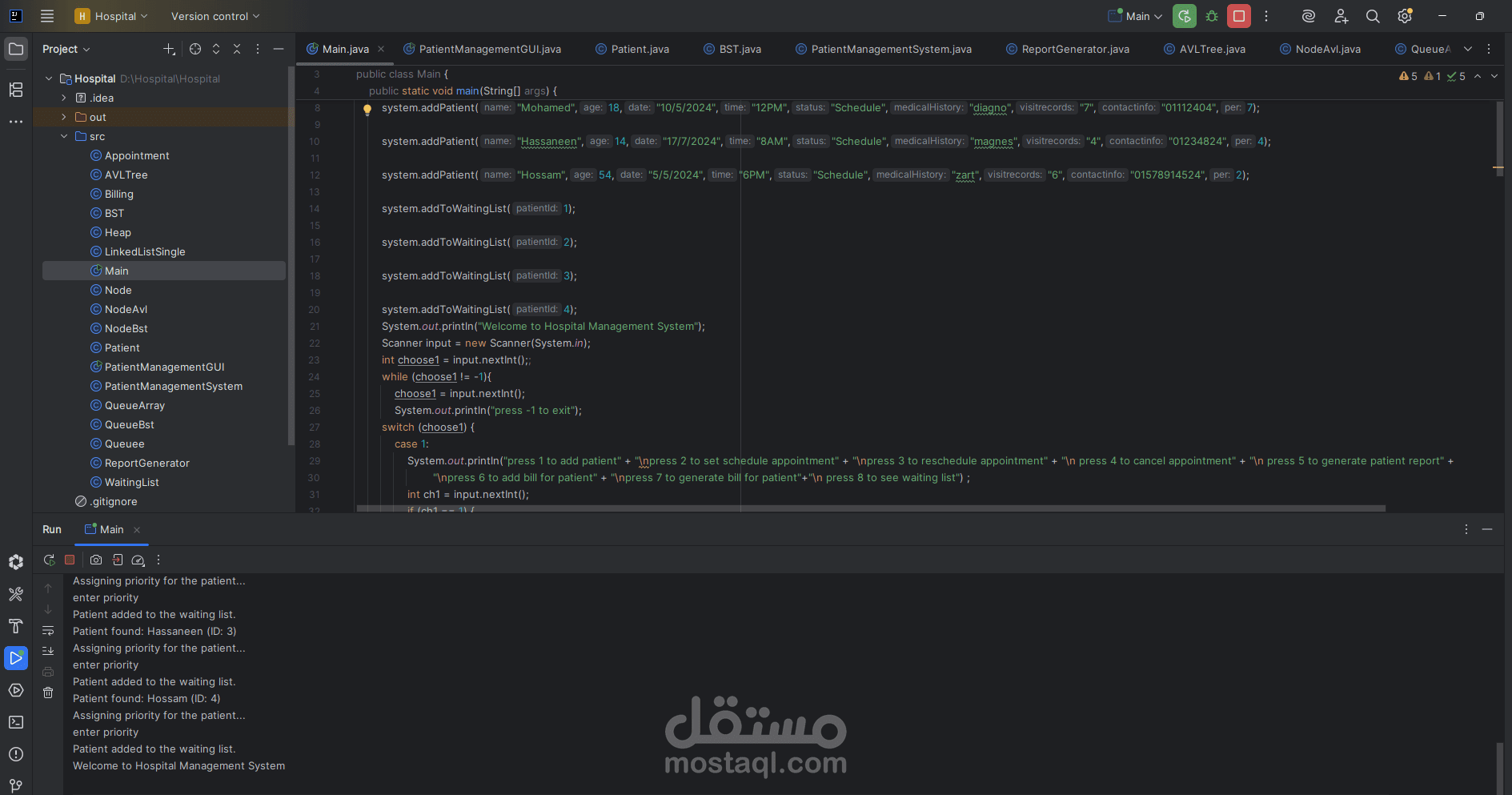This screenshot has width=1512, height=795.
Task: Collapse all in Project panel
Action: coord(237,49)
